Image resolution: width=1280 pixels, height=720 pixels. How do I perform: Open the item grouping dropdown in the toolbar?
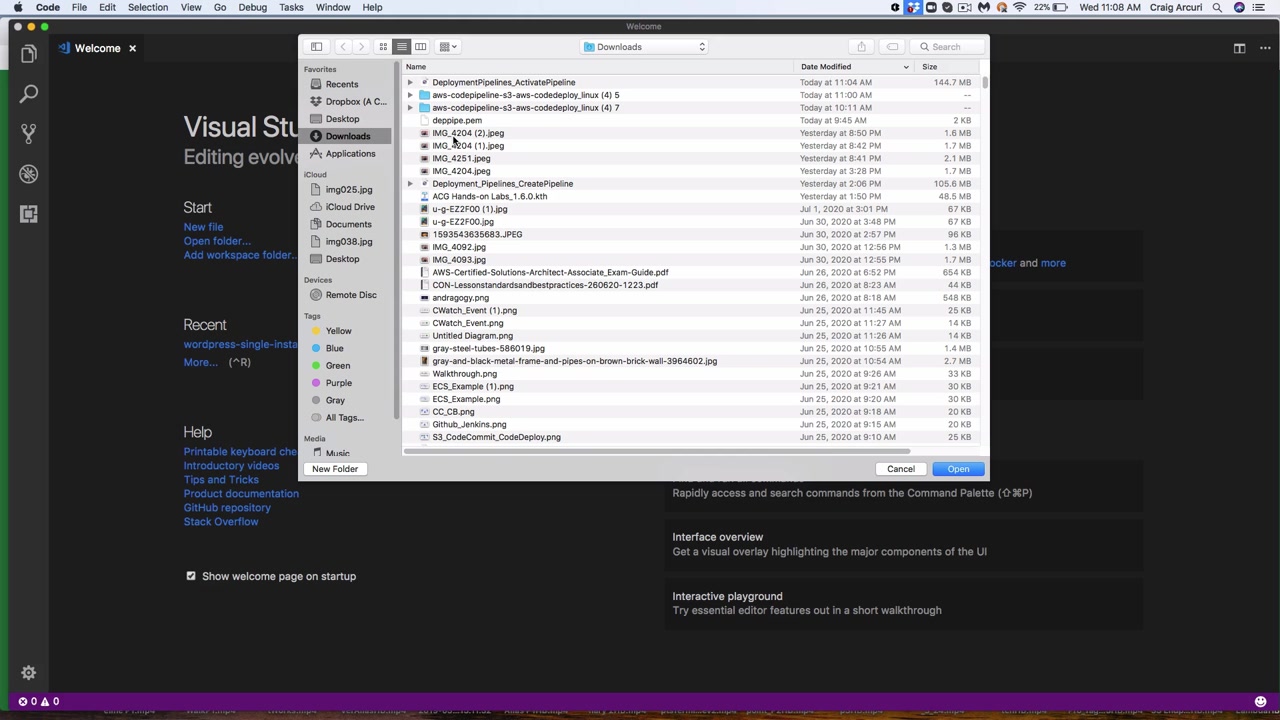click(x=448, y=47)
